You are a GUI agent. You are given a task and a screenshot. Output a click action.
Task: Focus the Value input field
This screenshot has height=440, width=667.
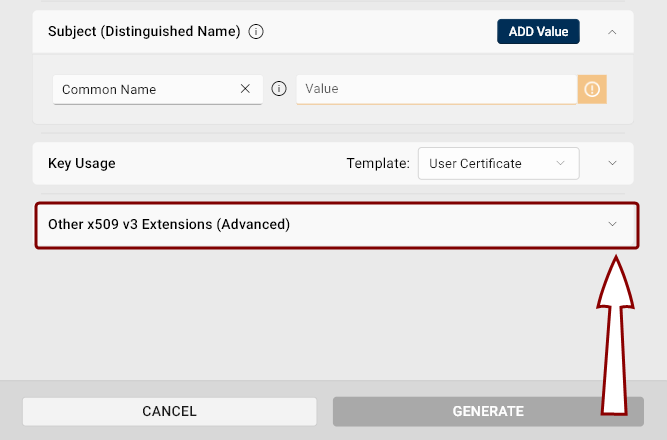click(436, 89)
